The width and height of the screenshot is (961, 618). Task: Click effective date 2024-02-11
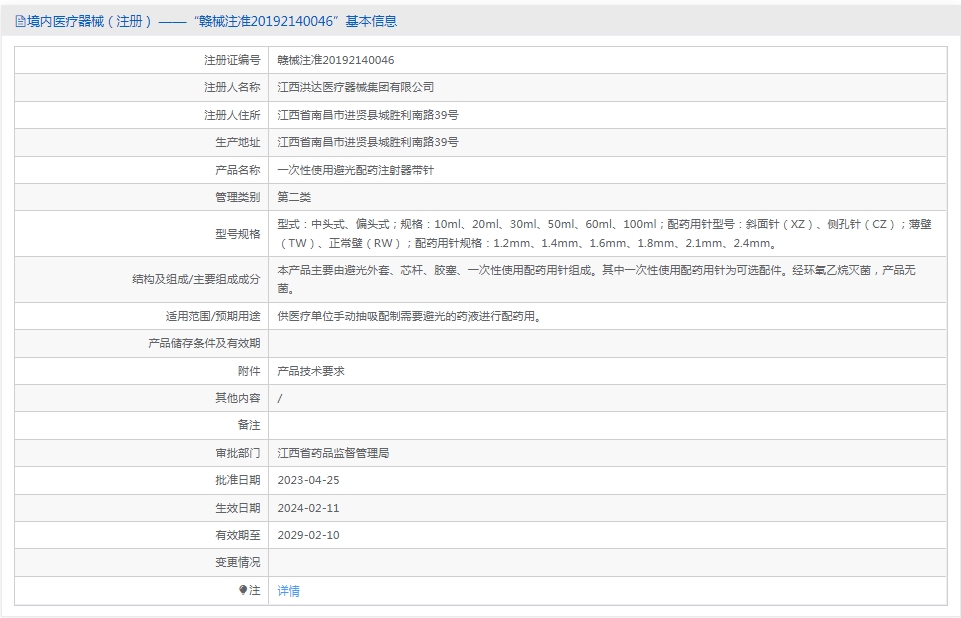308,508
